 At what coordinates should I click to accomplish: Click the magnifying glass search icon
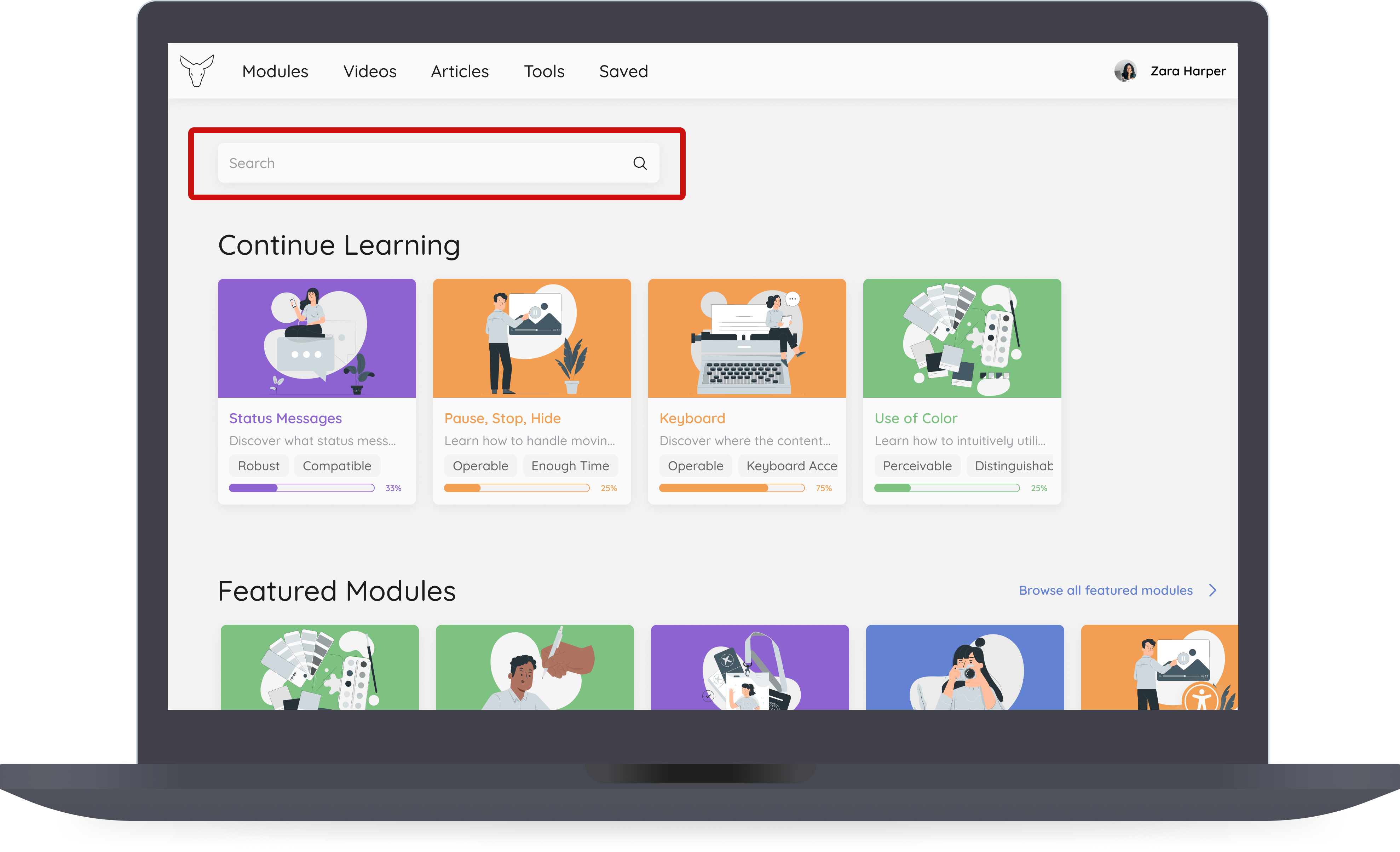pyautogui.click(x=640, y=164)
